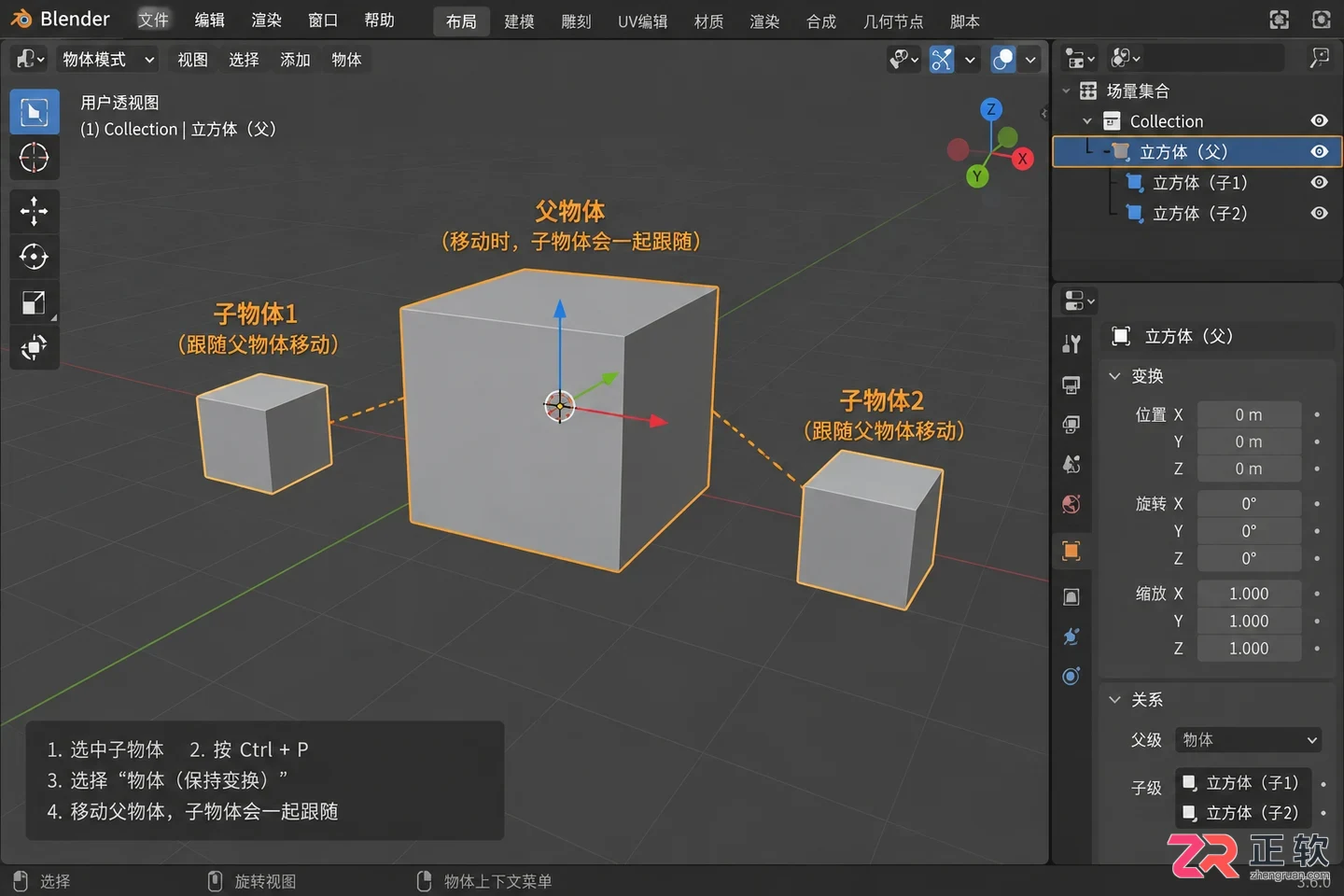Open the blue Physics properties tab icon

click(1071, 637)
